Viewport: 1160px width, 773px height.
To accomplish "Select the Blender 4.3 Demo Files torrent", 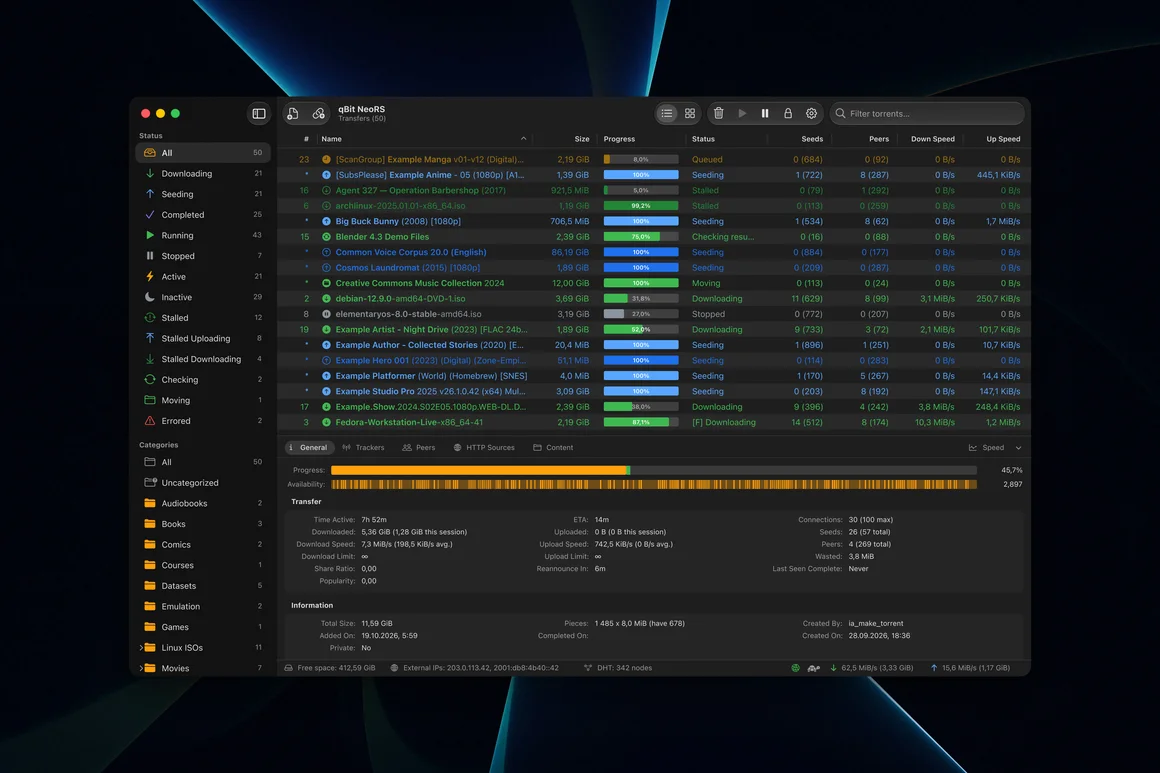I will point(654,237).
